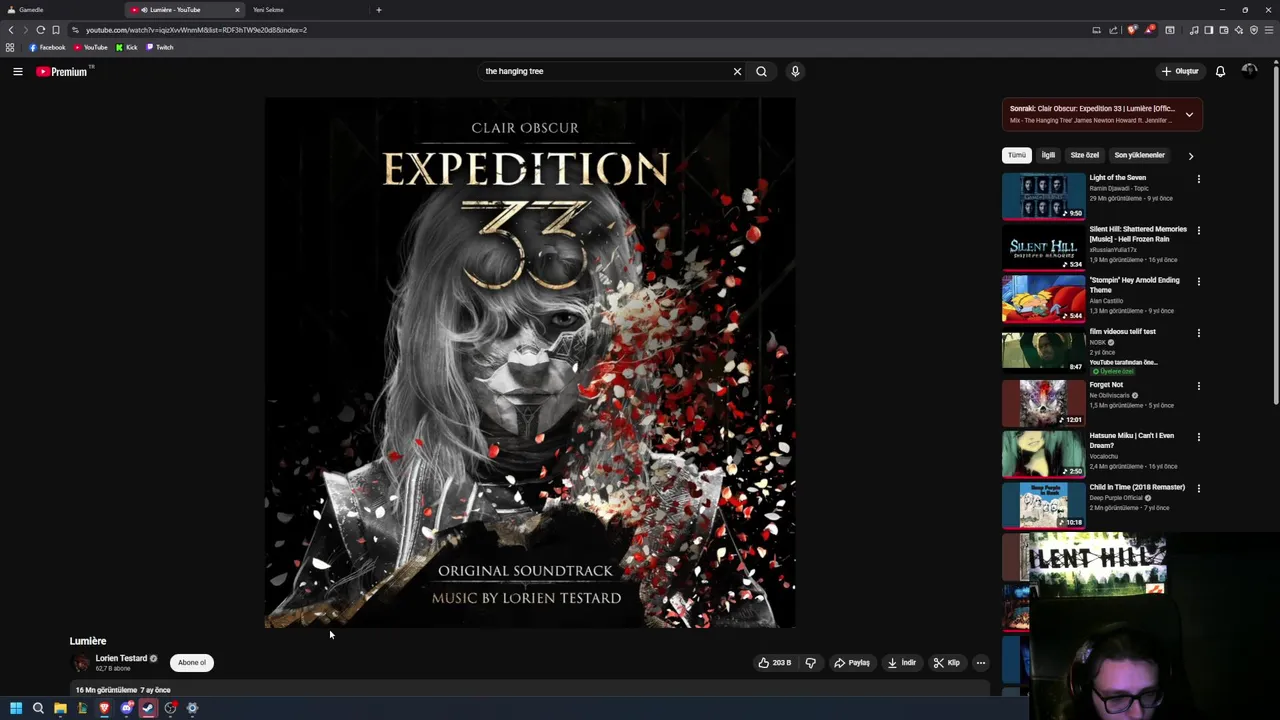Open more actions under the video
This screenshot has width=1280, height=720.
click(x=980, y=662)
